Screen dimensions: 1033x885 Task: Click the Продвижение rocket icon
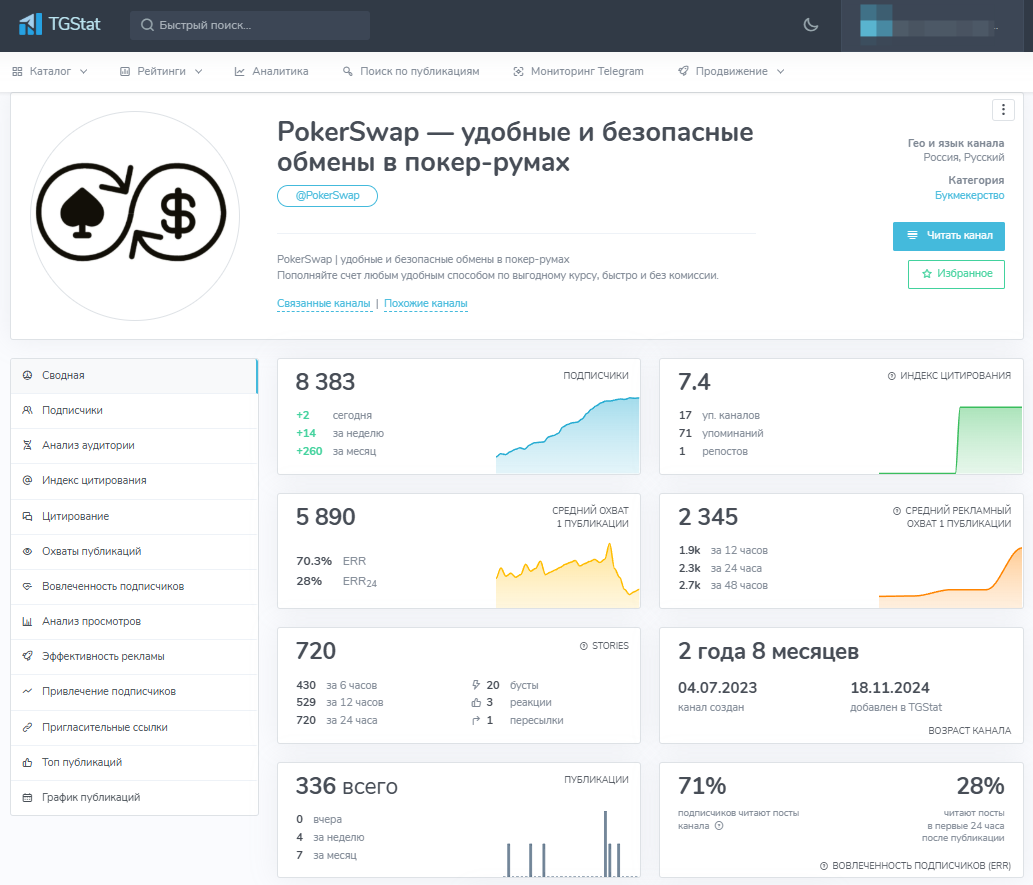point(684,71)
